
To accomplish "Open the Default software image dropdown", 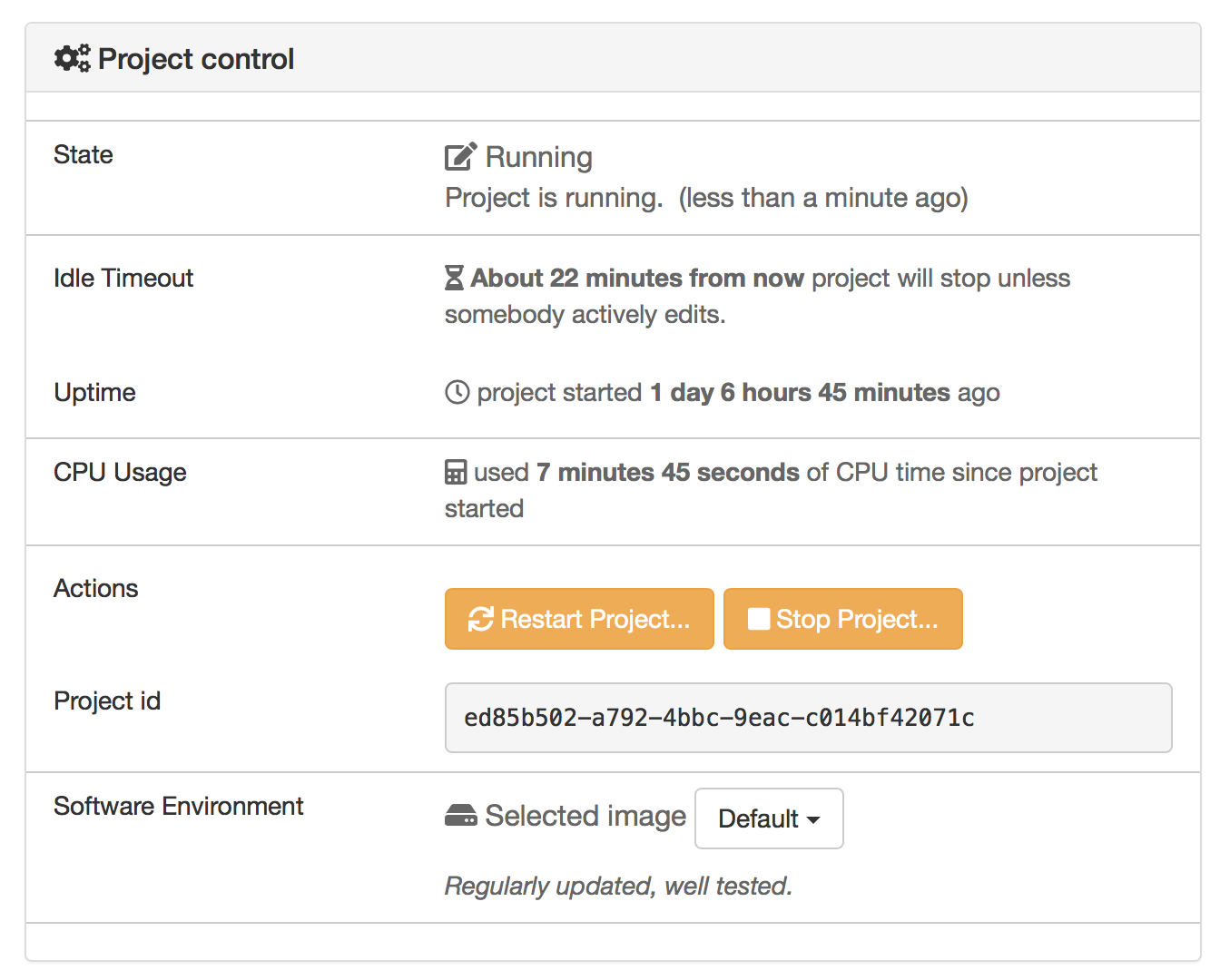I will coord(768,818).
